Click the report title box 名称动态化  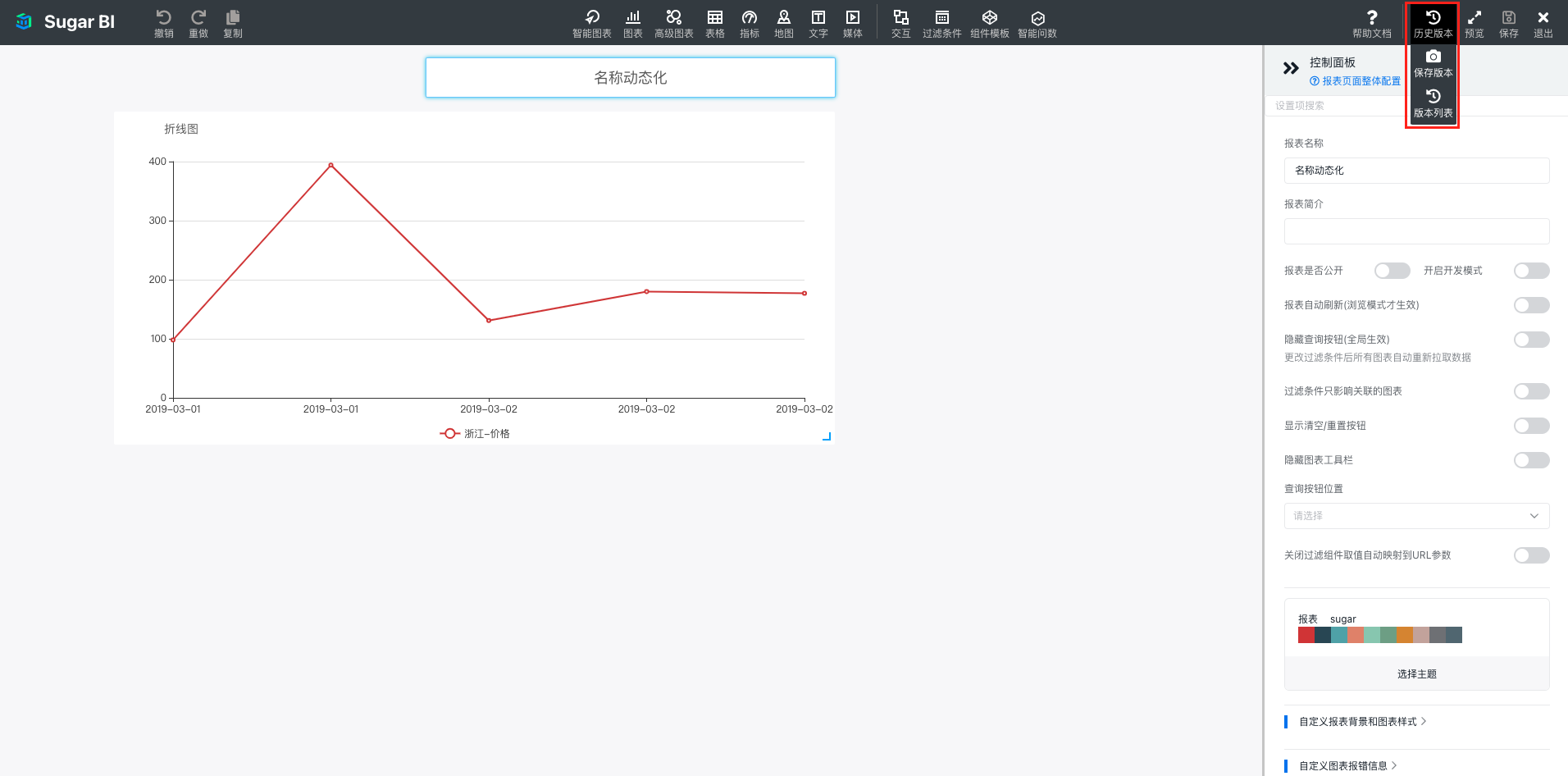click(630, 77)
